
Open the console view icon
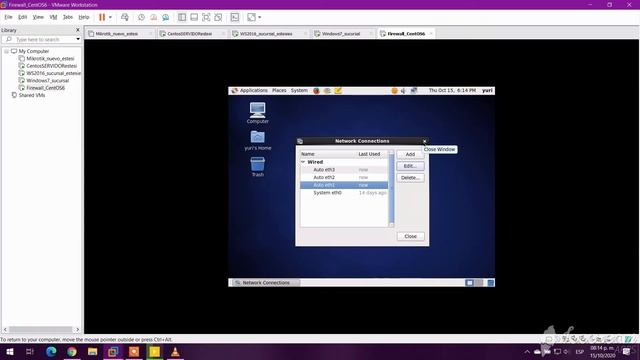(x=235, y=17)
